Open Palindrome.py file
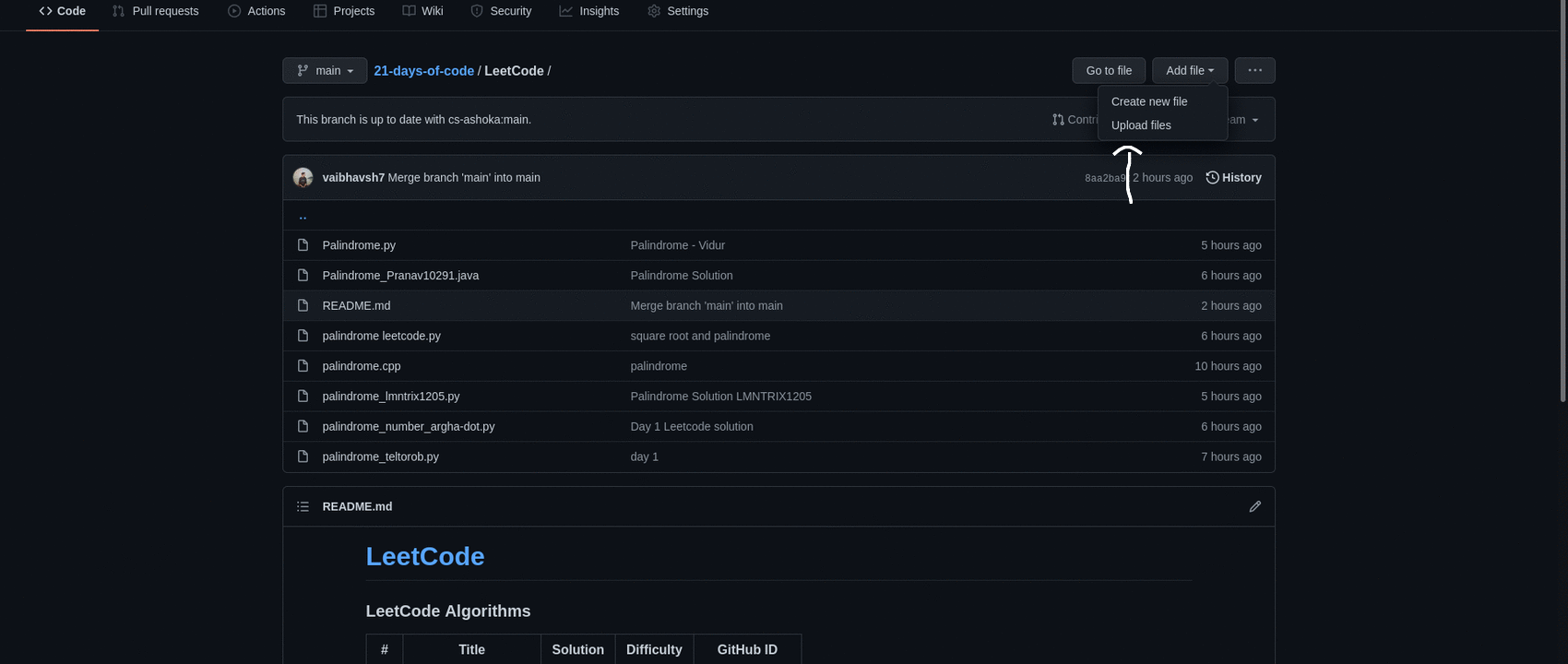 click(x=359, y=245)
